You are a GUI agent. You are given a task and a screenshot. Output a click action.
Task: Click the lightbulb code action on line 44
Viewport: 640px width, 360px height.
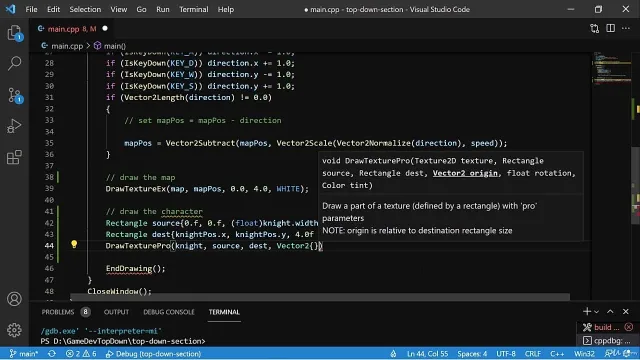coord(74,244)
